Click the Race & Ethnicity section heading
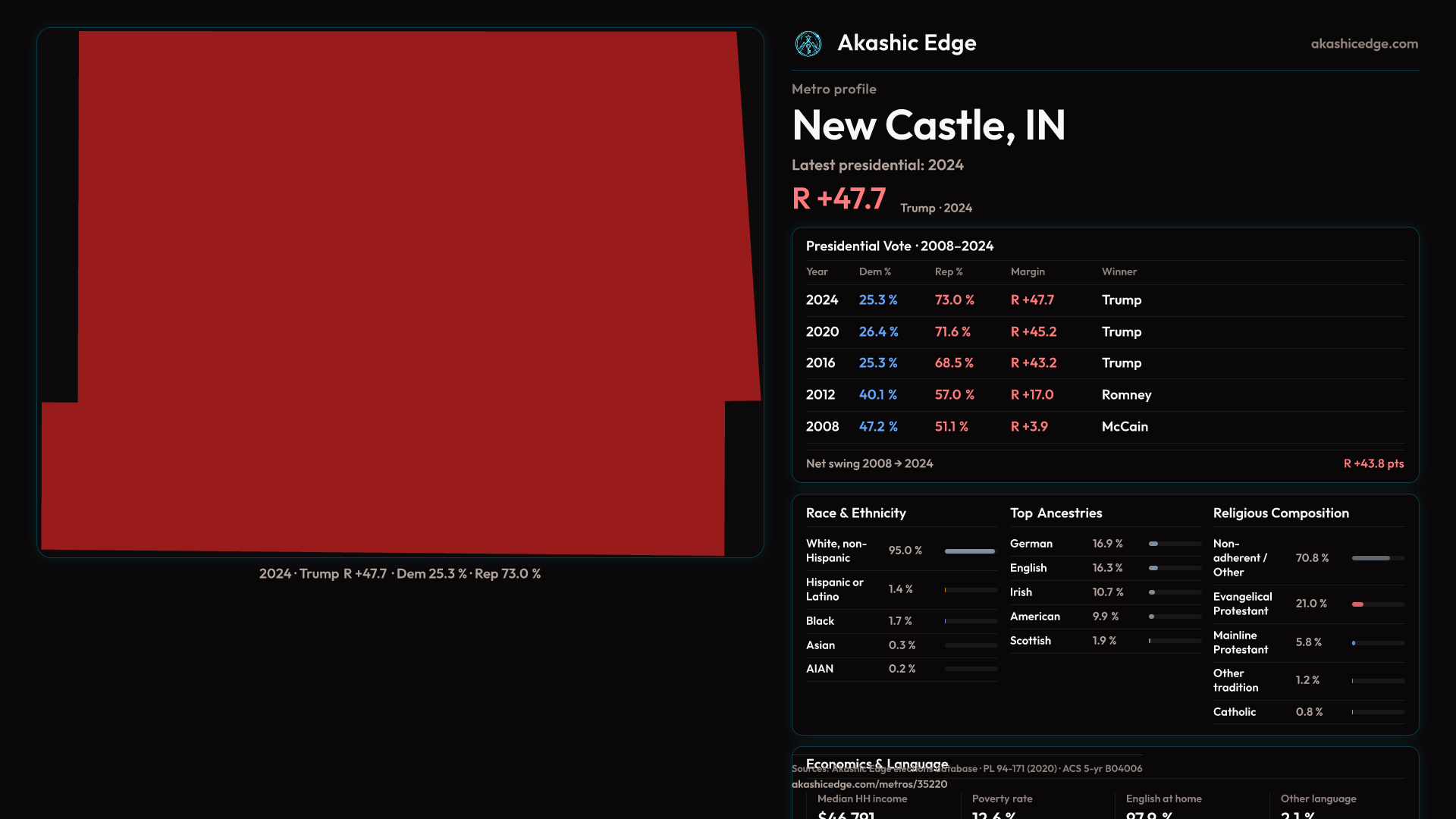Screen dimensions: 1456x819 pyautogui.click(x=855, y=513)
